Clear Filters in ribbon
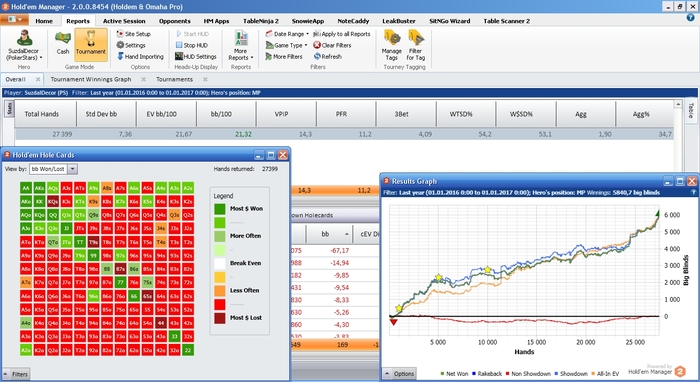The image size is (700, 382). coord(332,45)
